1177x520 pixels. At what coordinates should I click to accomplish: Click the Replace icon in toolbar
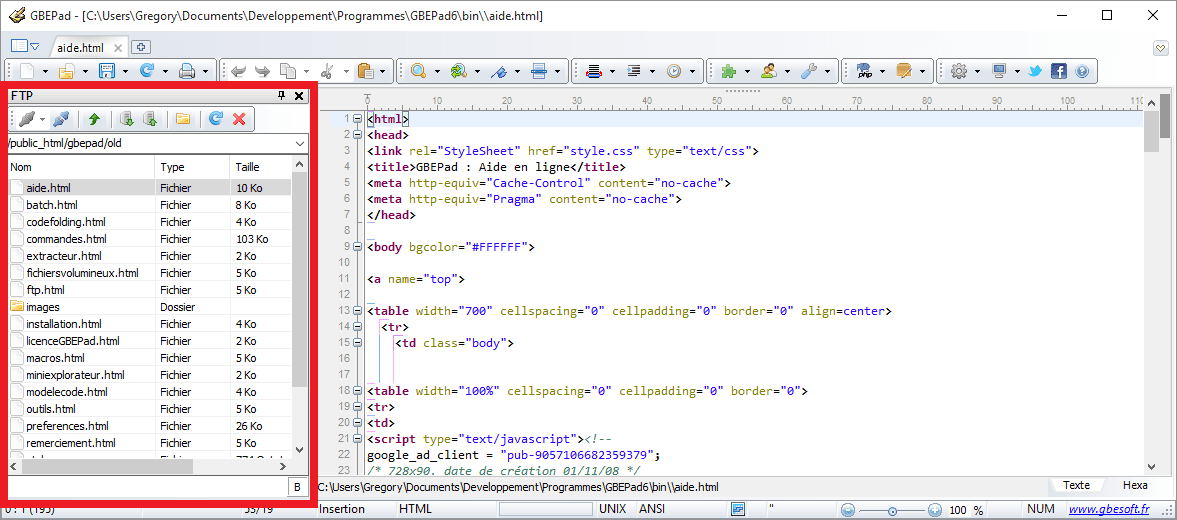pyautogui.click(x=459, y=71)
